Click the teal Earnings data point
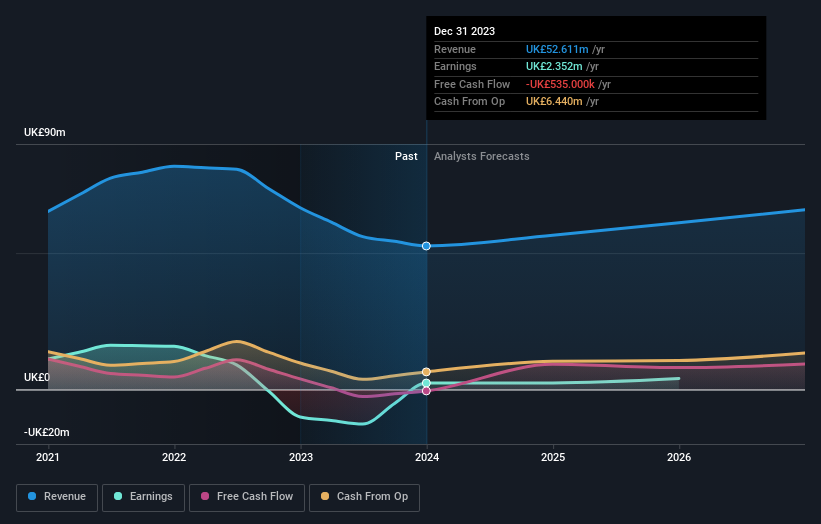 [426, 383]
